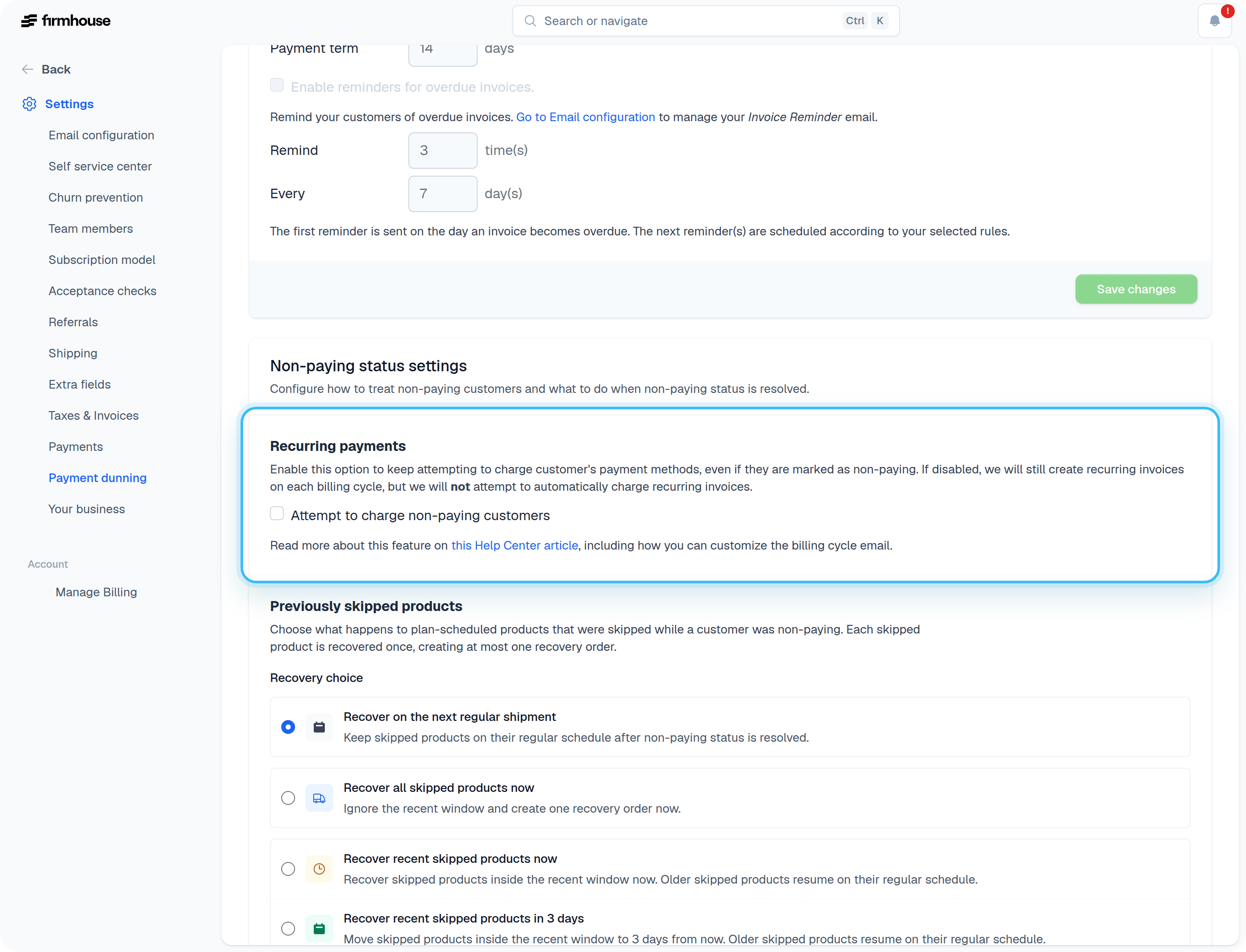The image size is (1246, 952).
Task: Click the Recurring payments heading
Action: (x=338, y=446)
